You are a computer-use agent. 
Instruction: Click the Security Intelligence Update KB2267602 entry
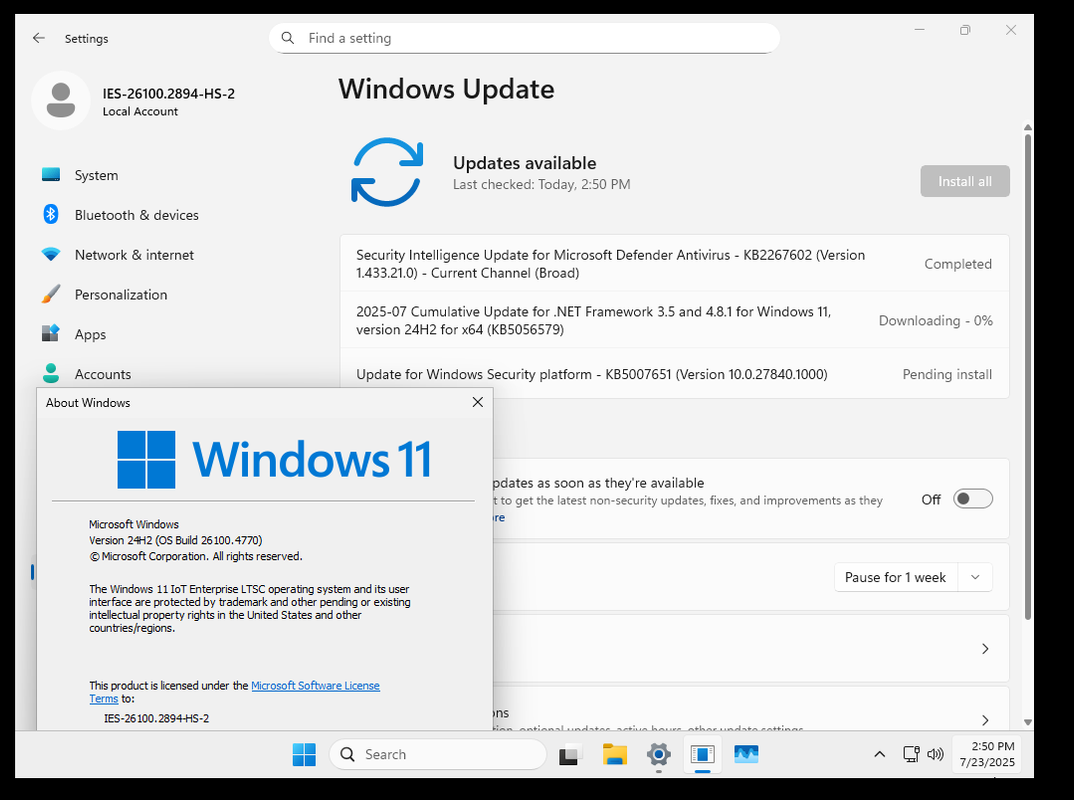pos(674,264)
